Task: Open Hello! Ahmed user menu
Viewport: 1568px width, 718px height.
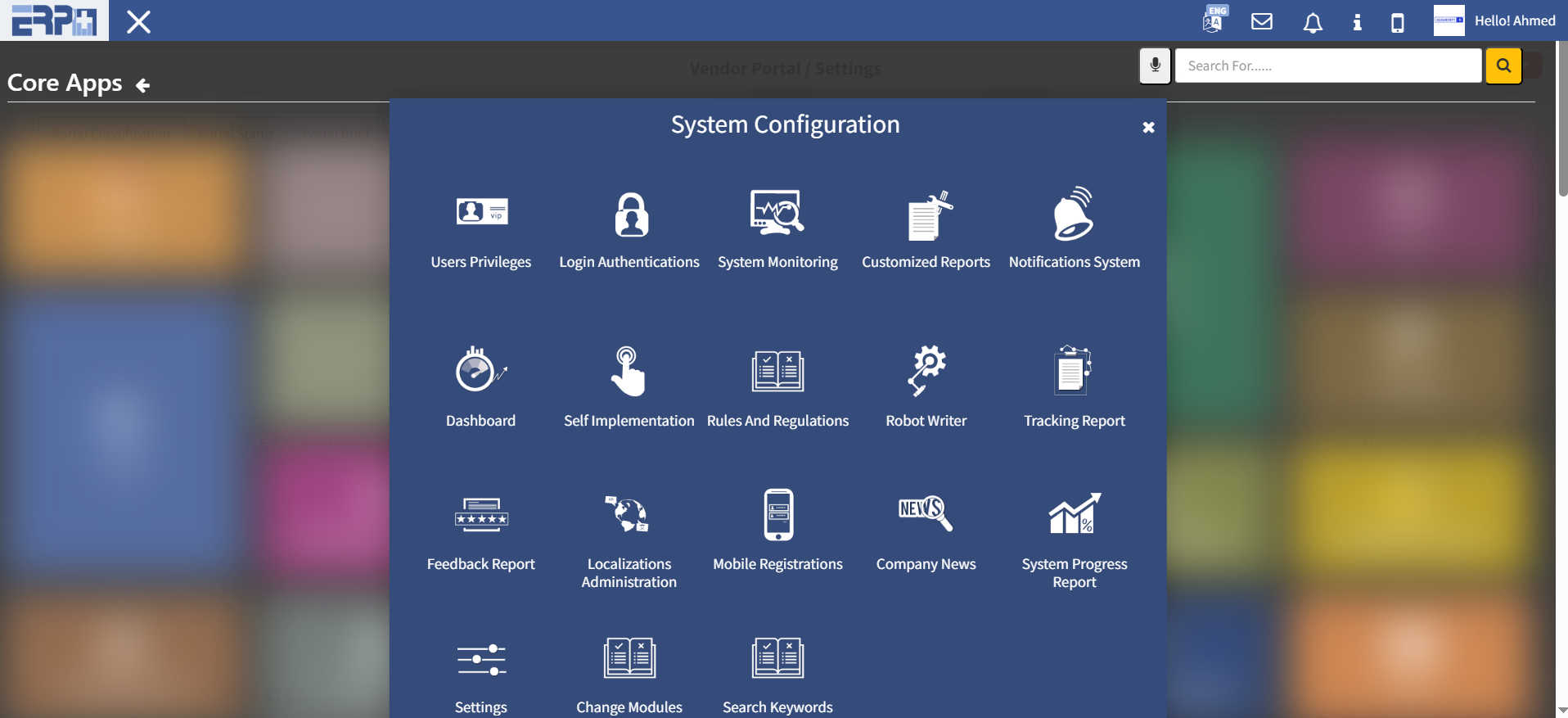Action: click(x=1495, y=20)
